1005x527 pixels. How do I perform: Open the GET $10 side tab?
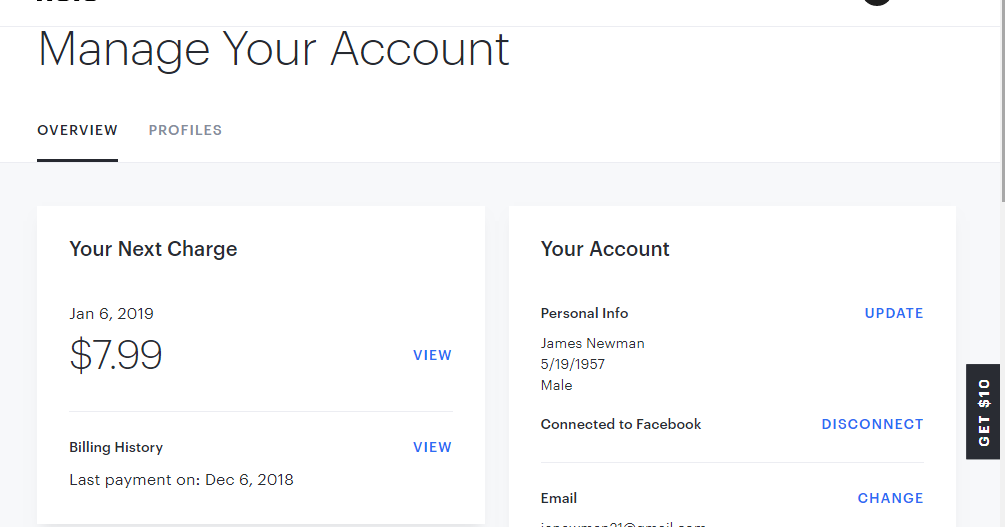984,412
